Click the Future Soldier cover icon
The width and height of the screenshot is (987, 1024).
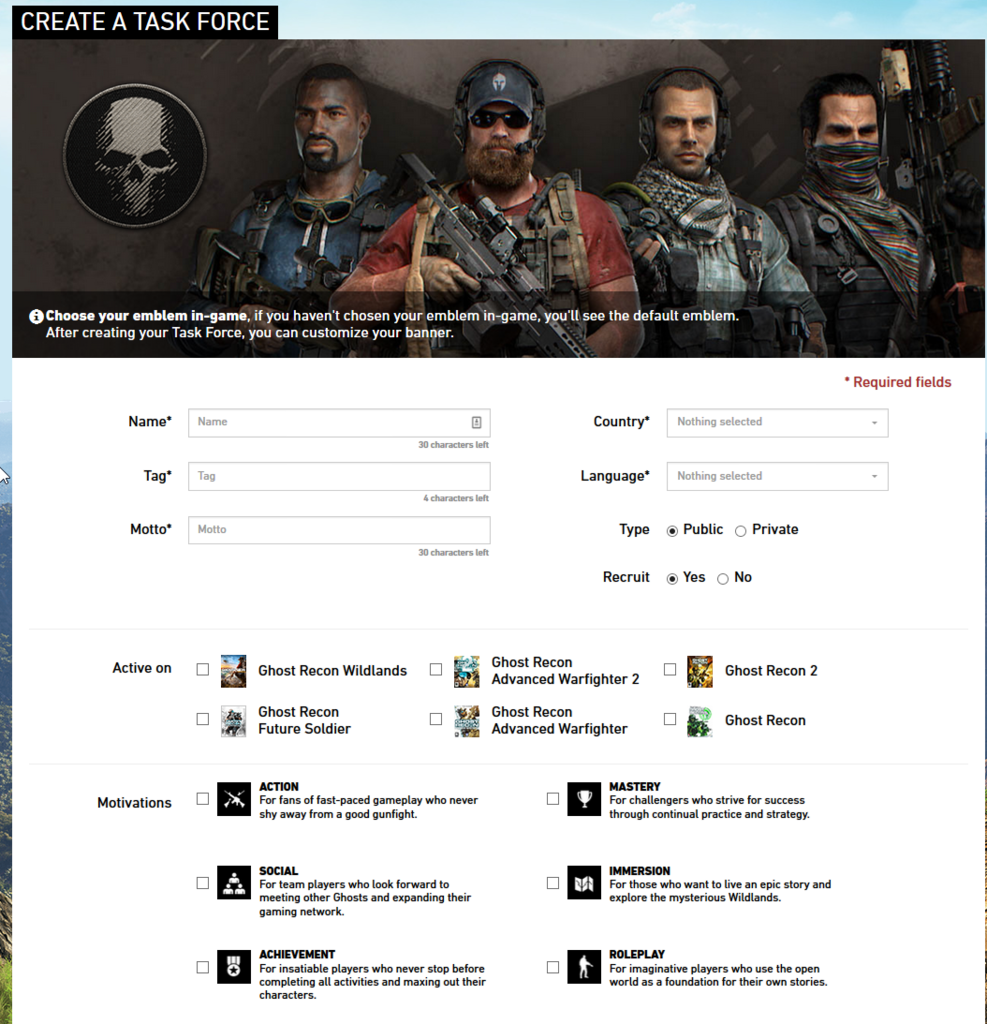pyautogui.click(x=233, y=721)
